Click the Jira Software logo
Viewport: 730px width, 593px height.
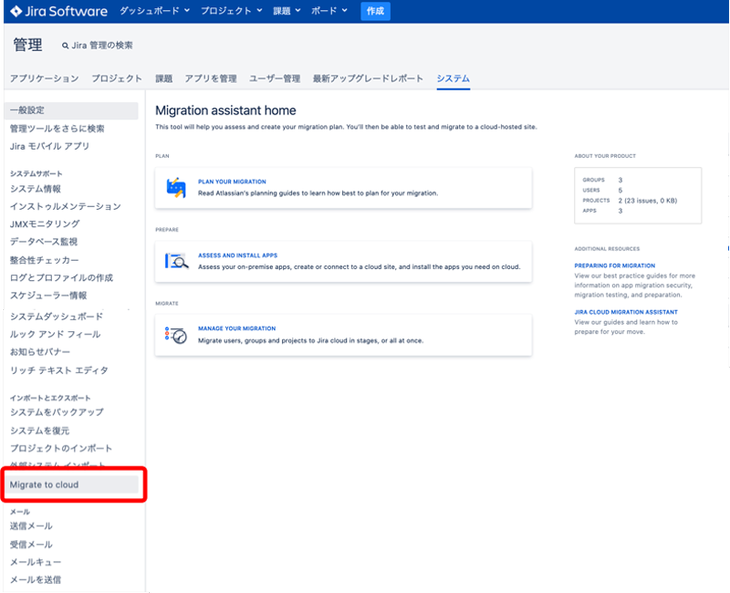point(59,11)
